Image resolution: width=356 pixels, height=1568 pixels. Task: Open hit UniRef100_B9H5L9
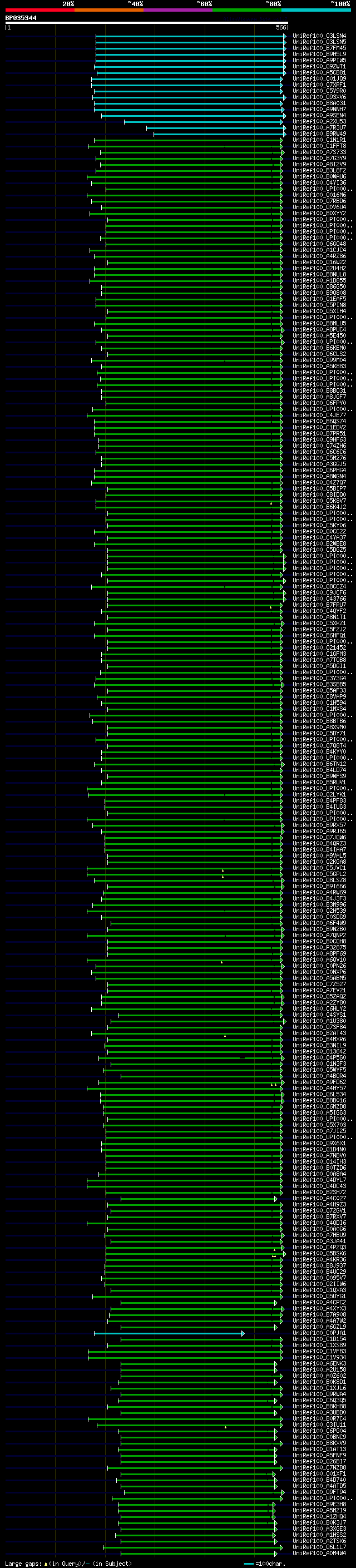pyautogui.click(x=319, y=54)
